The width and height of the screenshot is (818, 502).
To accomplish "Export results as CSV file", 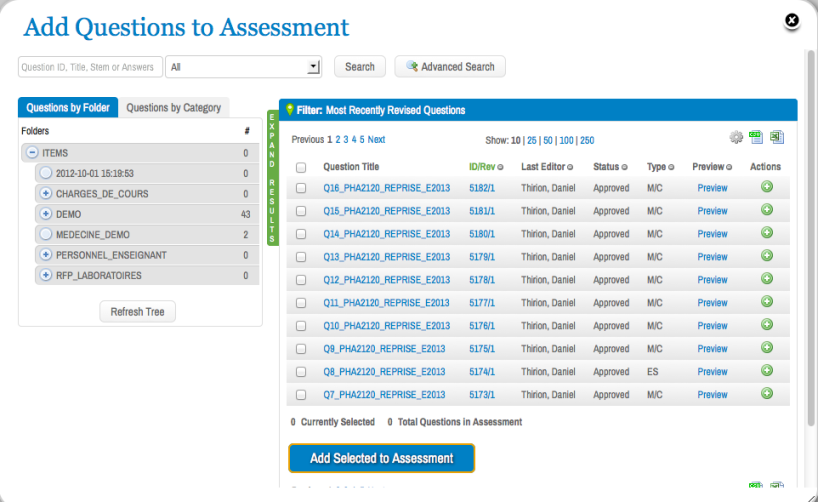I will (756, 138).
